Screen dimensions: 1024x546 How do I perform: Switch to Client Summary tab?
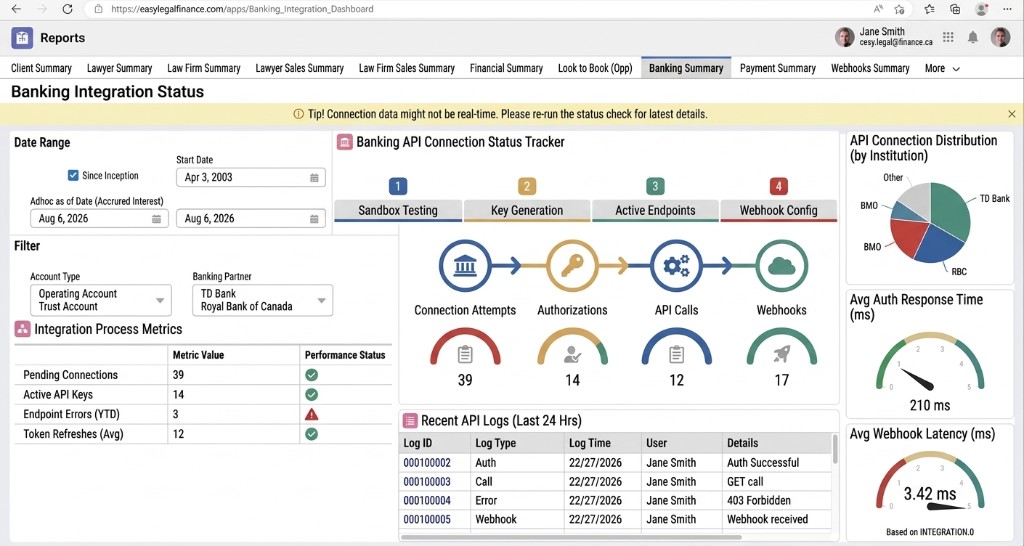(41, 69)
